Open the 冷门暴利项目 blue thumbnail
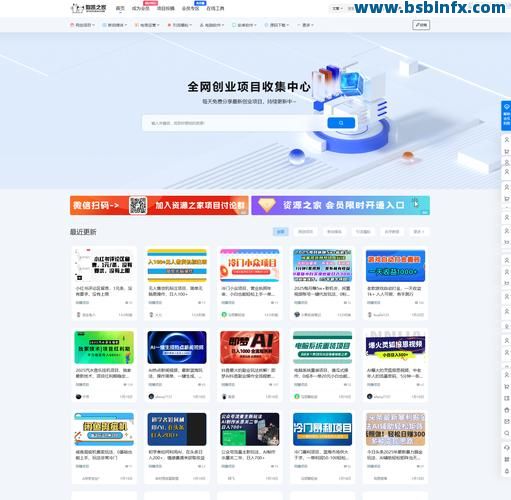511x500 pixels. (x=322, y=429)
